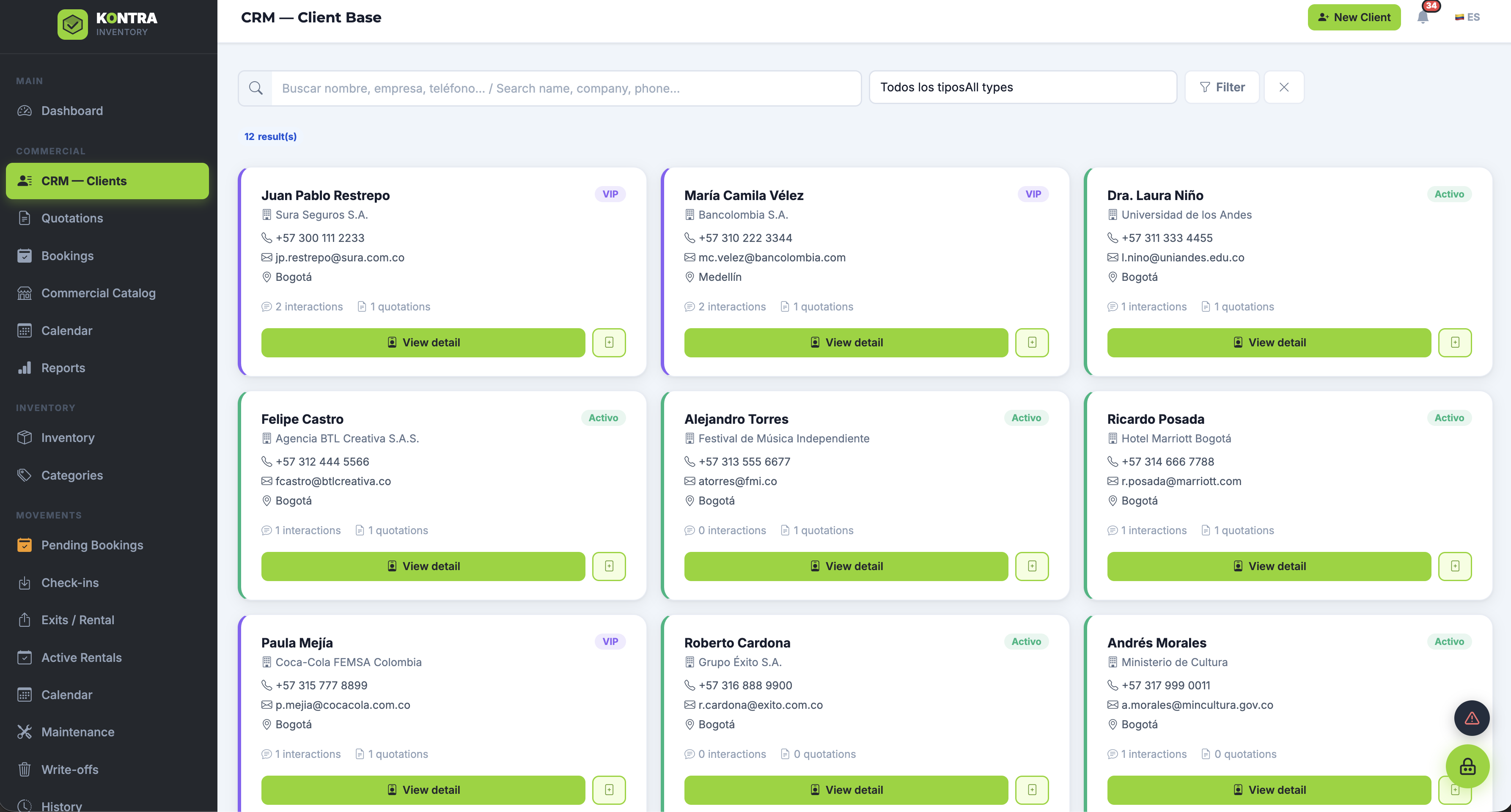Select CRM — Clients in the sidebar
Screen dimensions: 1511x812
(107, 181)
